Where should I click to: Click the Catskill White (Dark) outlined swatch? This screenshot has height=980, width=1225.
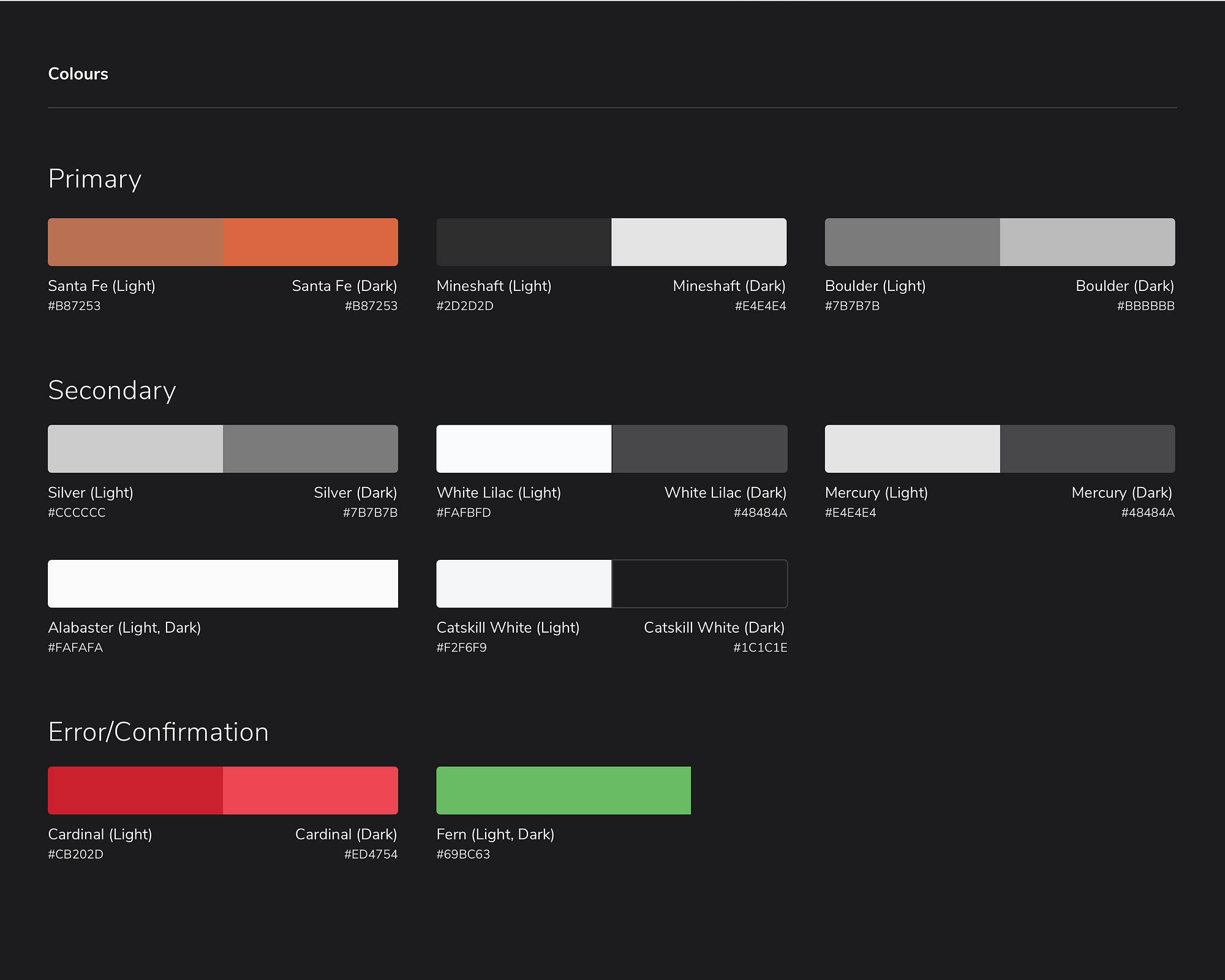click(699, 584)
